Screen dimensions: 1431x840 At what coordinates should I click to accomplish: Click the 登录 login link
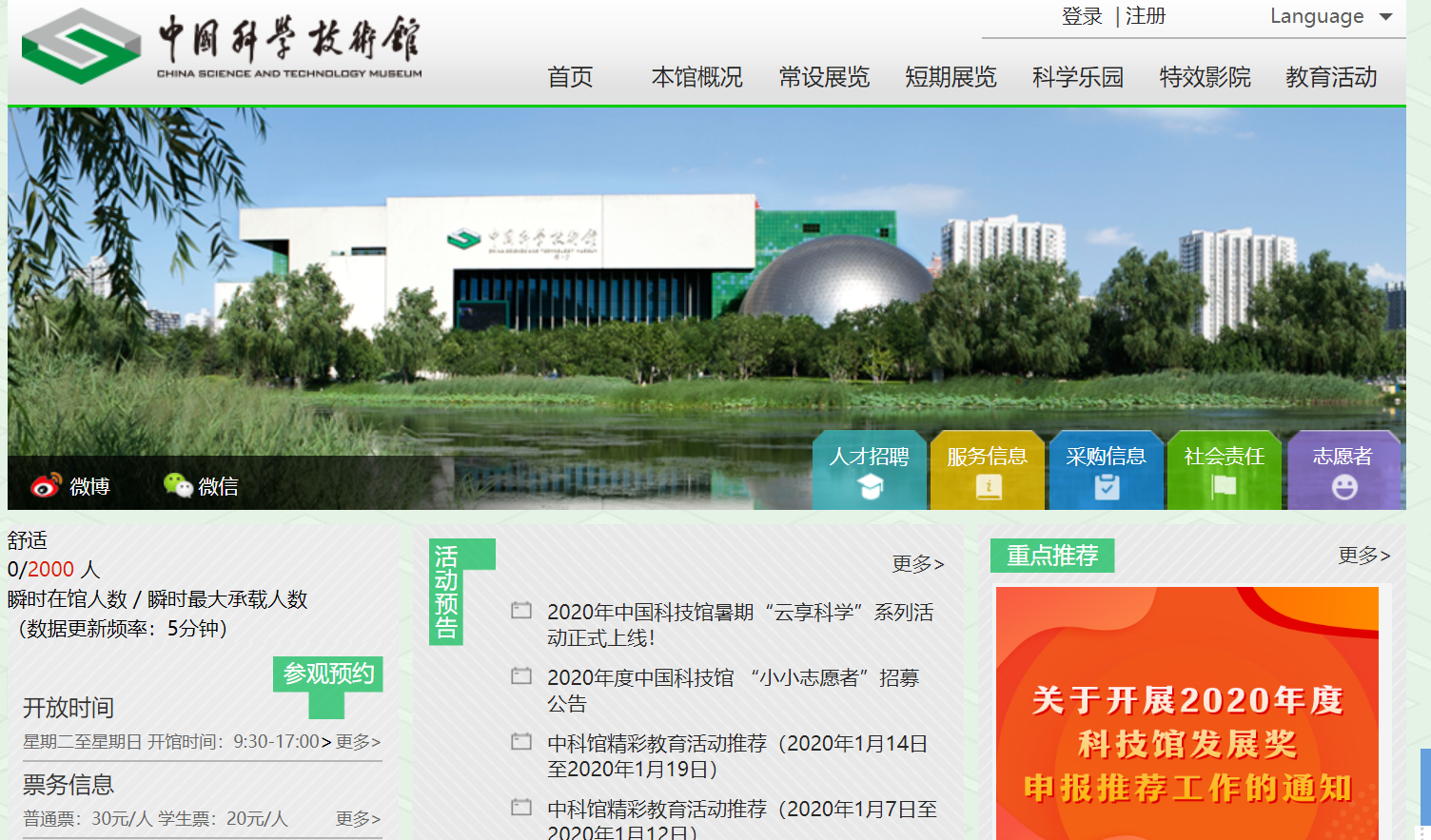1082,16
